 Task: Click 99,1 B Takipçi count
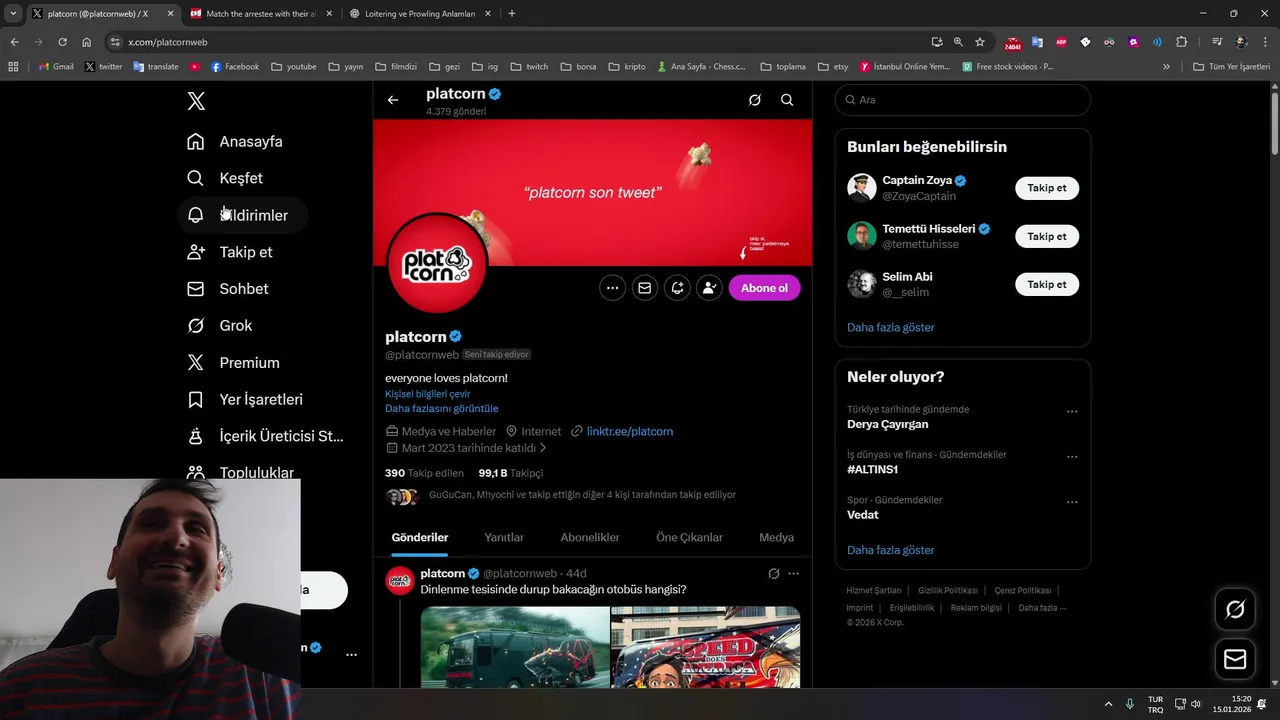(x=510, y=473)
